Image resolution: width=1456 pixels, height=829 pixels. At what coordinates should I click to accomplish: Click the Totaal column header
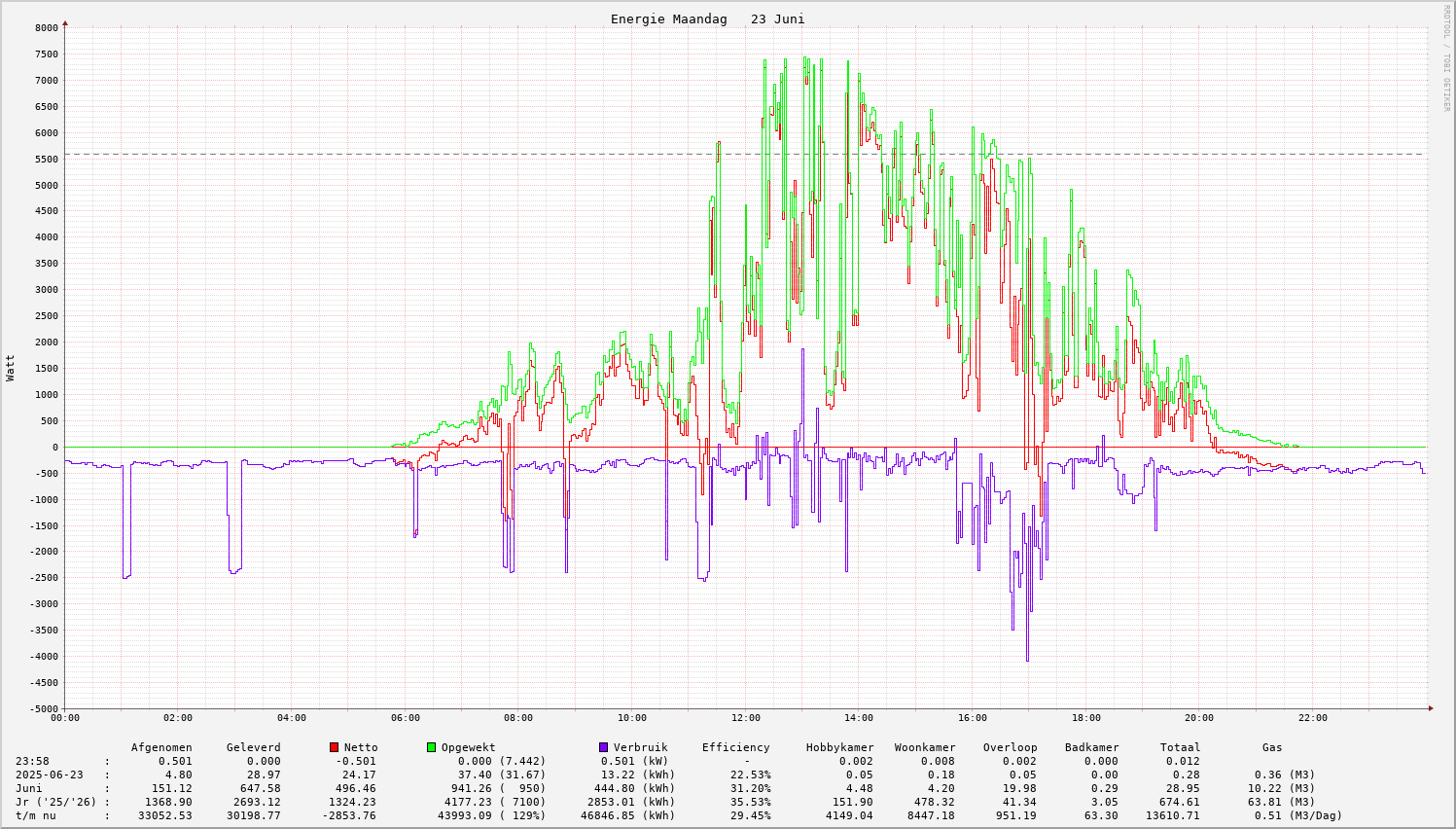coord(1180,747)
